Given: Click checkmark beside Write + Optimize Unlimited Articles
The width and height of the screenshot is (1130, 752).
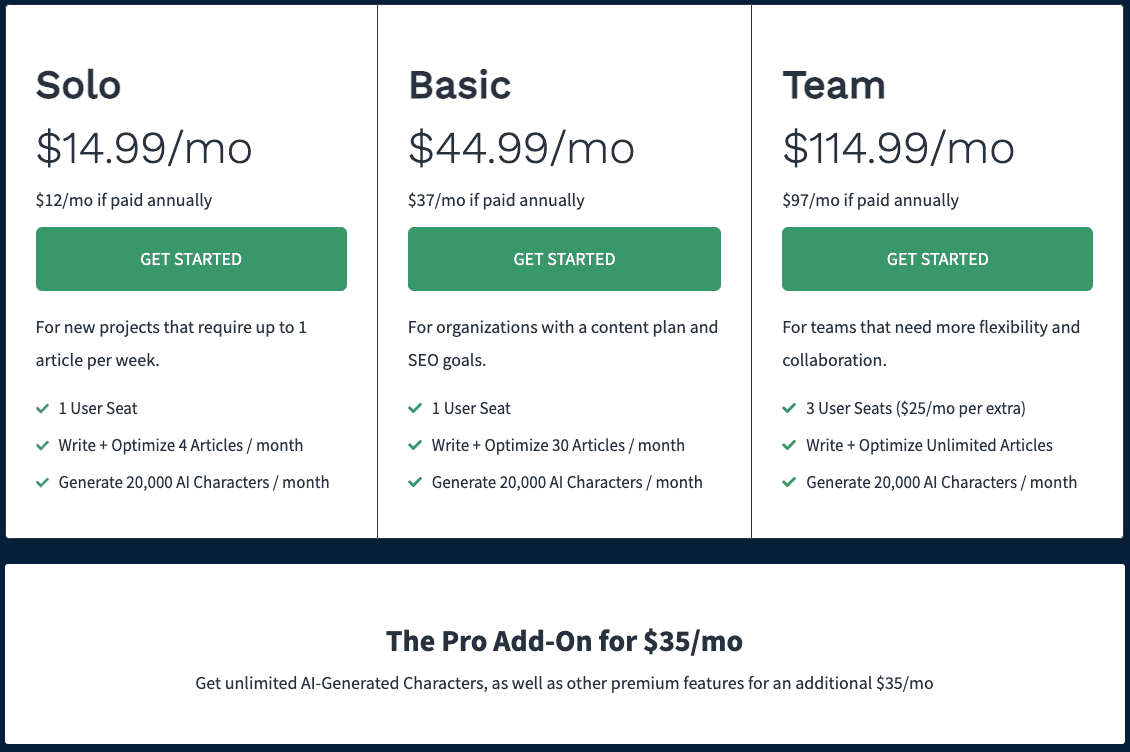Looking at the screenshot, I should (789, 445).
